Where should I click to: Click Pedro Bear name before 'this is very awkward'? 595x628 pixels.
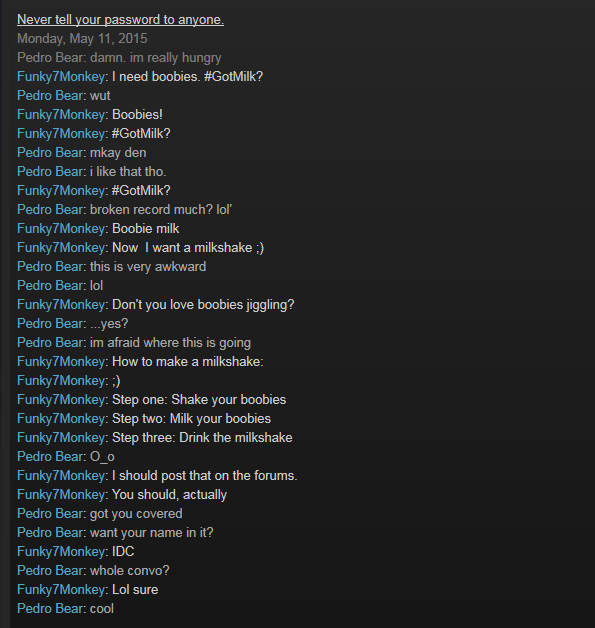50,266
